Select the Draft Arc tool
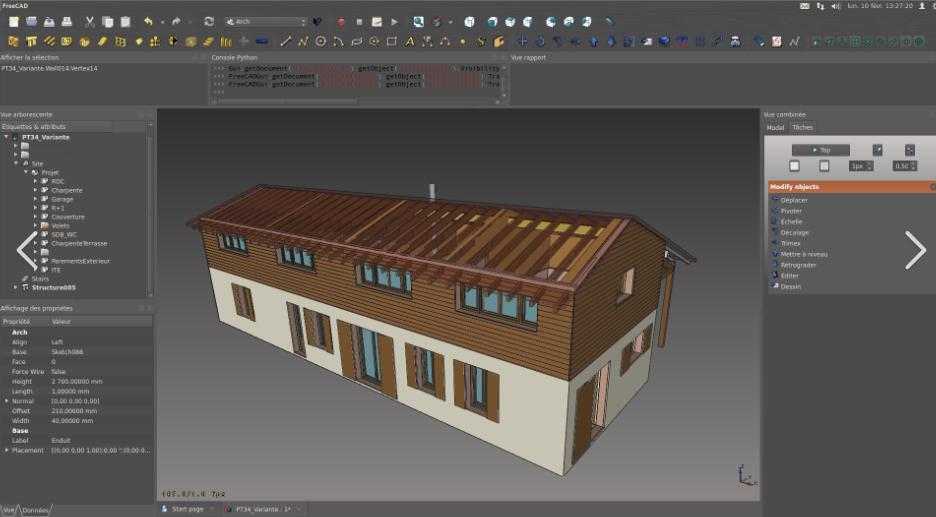 [338, 41]
